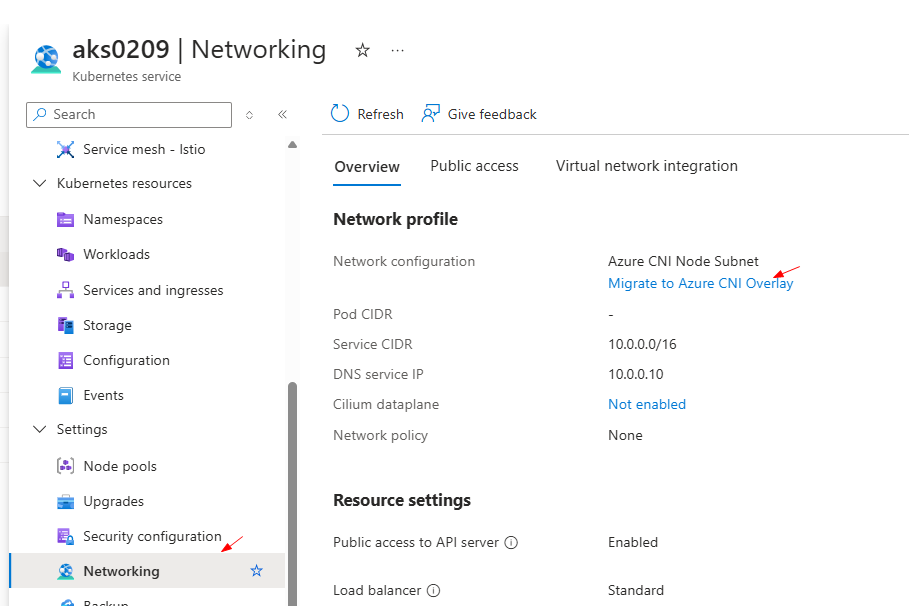Screen dimensions: 909x606
Task: Collapse the Settings section chevron
Action: click(40, 430)
